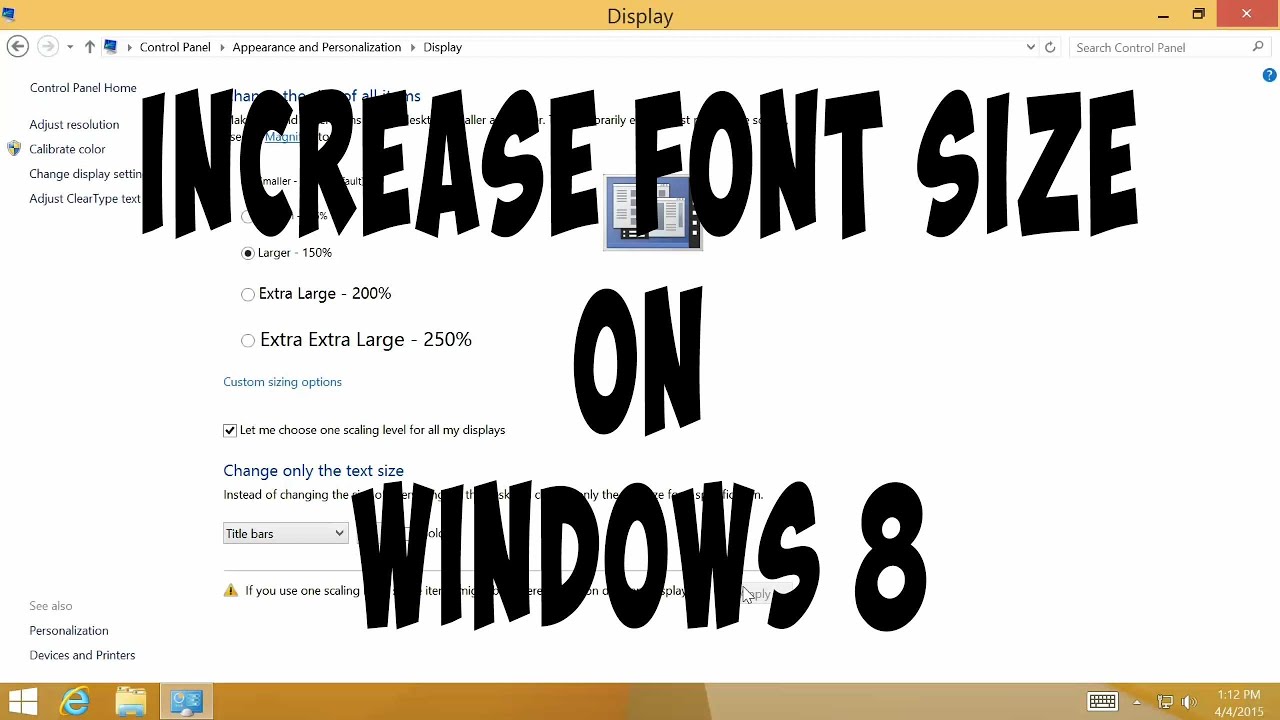Open File Explorer from the taskbar
The width and height of the screenshot is (1280, 720).
coord(131,701)
